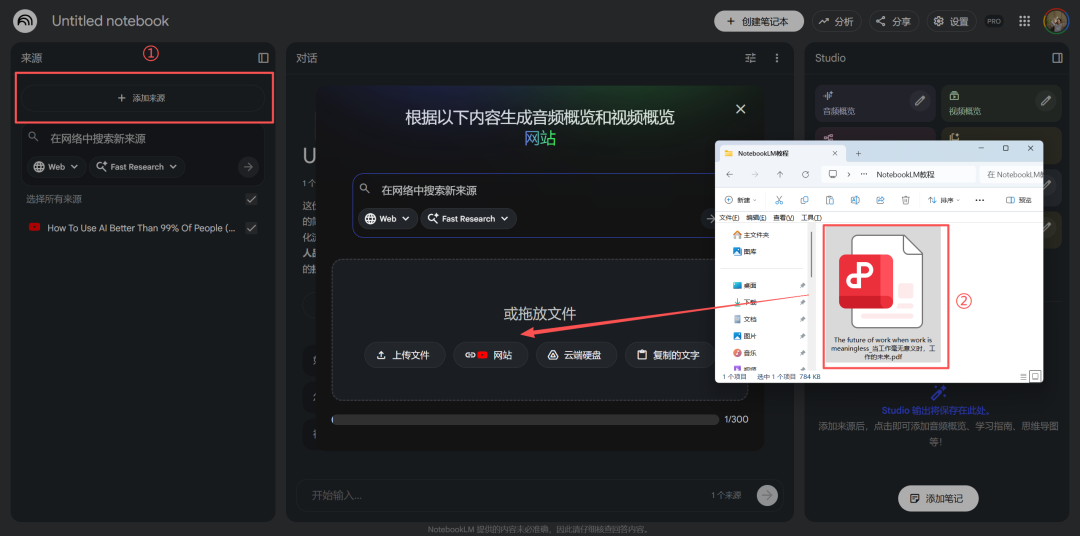Viewport: 1080px width, 536px height.
Task: Open 图库 in Explorer sidebar
Action: (x=746, y=251)
